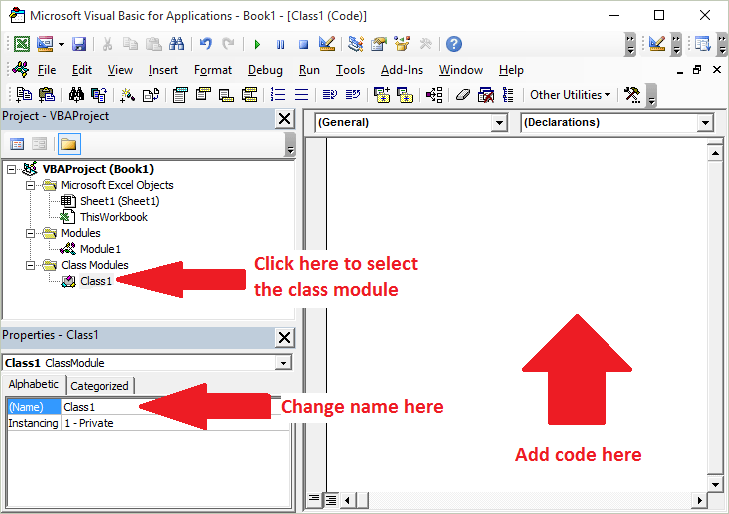Click the Full Module View button
This screenshot has height=514, width=729.
pyautogui.click(x=331, y=500)
